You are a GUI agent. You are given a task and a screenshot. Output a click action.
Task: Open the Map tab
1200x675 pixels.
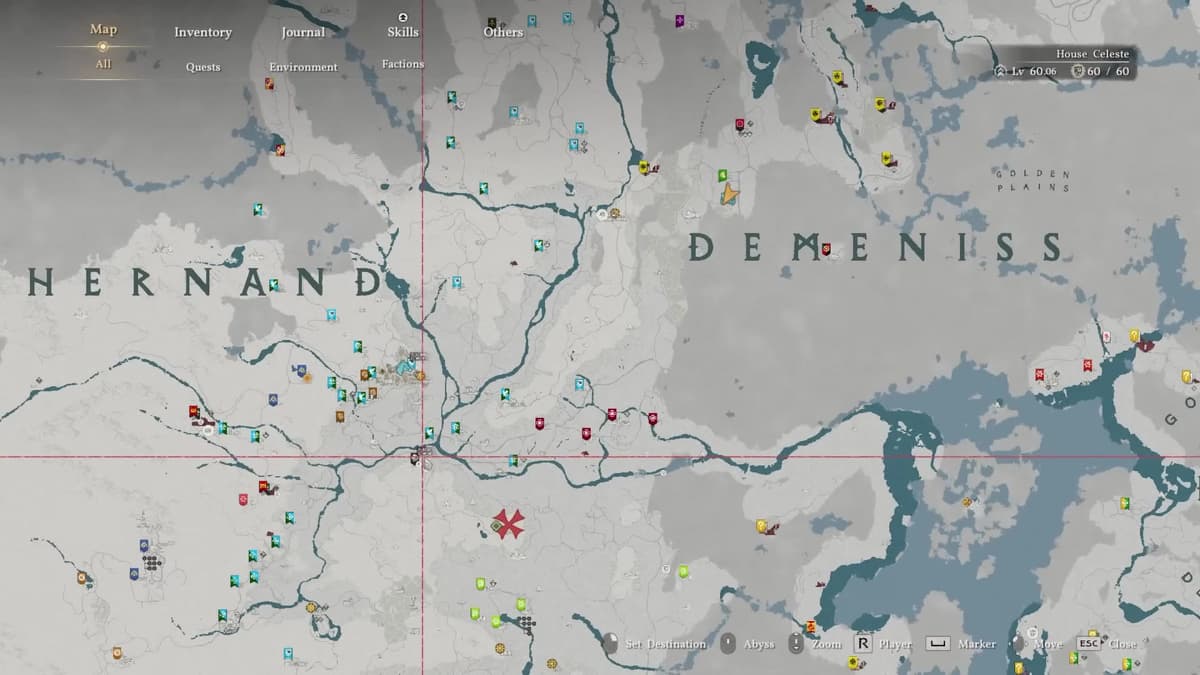tap(103, 29)
